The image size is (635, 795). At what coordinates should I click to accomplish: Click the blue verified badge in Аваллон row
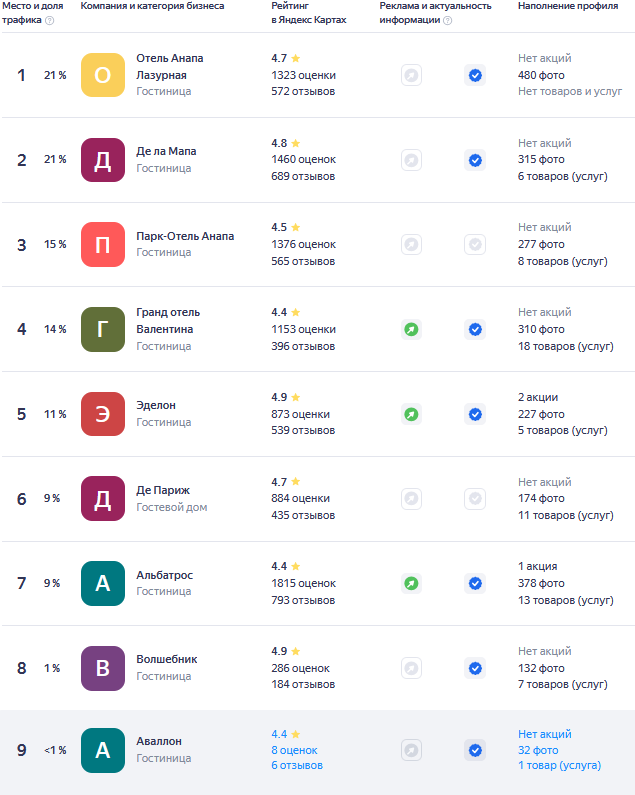coord(475,750)
